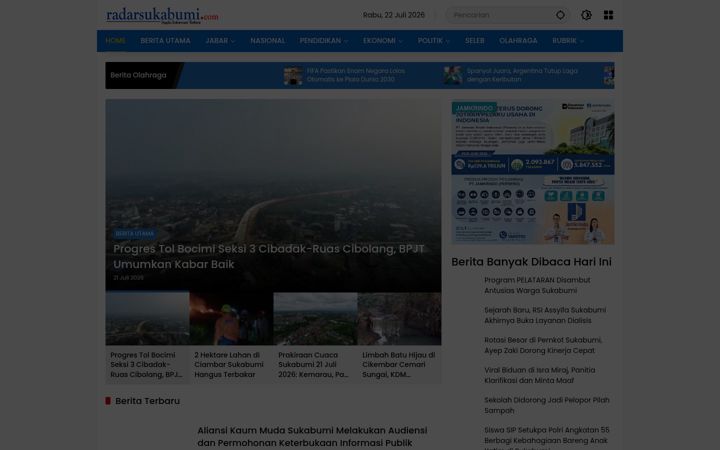Screen dimensions: 720x450
Task: Open SELEB menu item
Action: tap(475, 41)
